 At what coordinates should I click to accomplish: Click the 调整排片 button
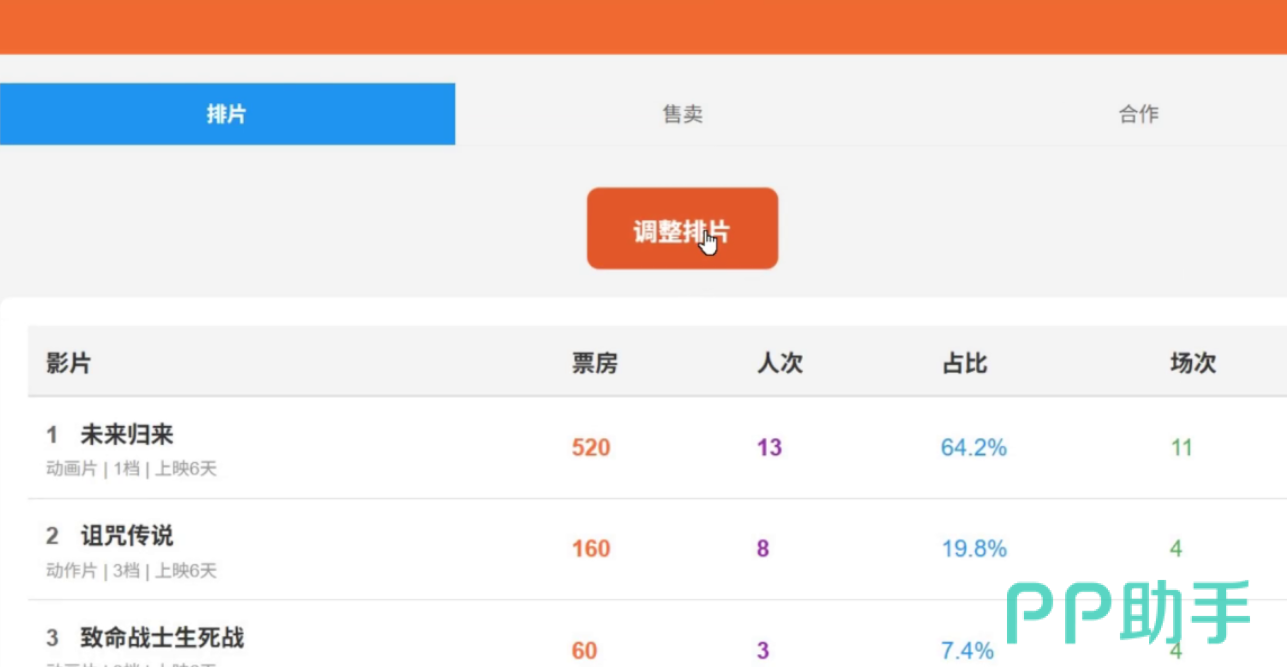pos(682,228)
